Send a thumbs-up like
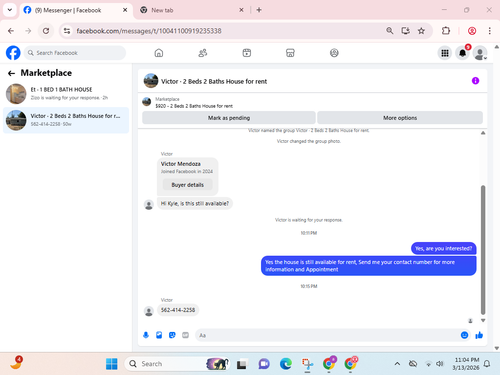The width and height of the screenshot is (500, 375). [x=479, y=335]
